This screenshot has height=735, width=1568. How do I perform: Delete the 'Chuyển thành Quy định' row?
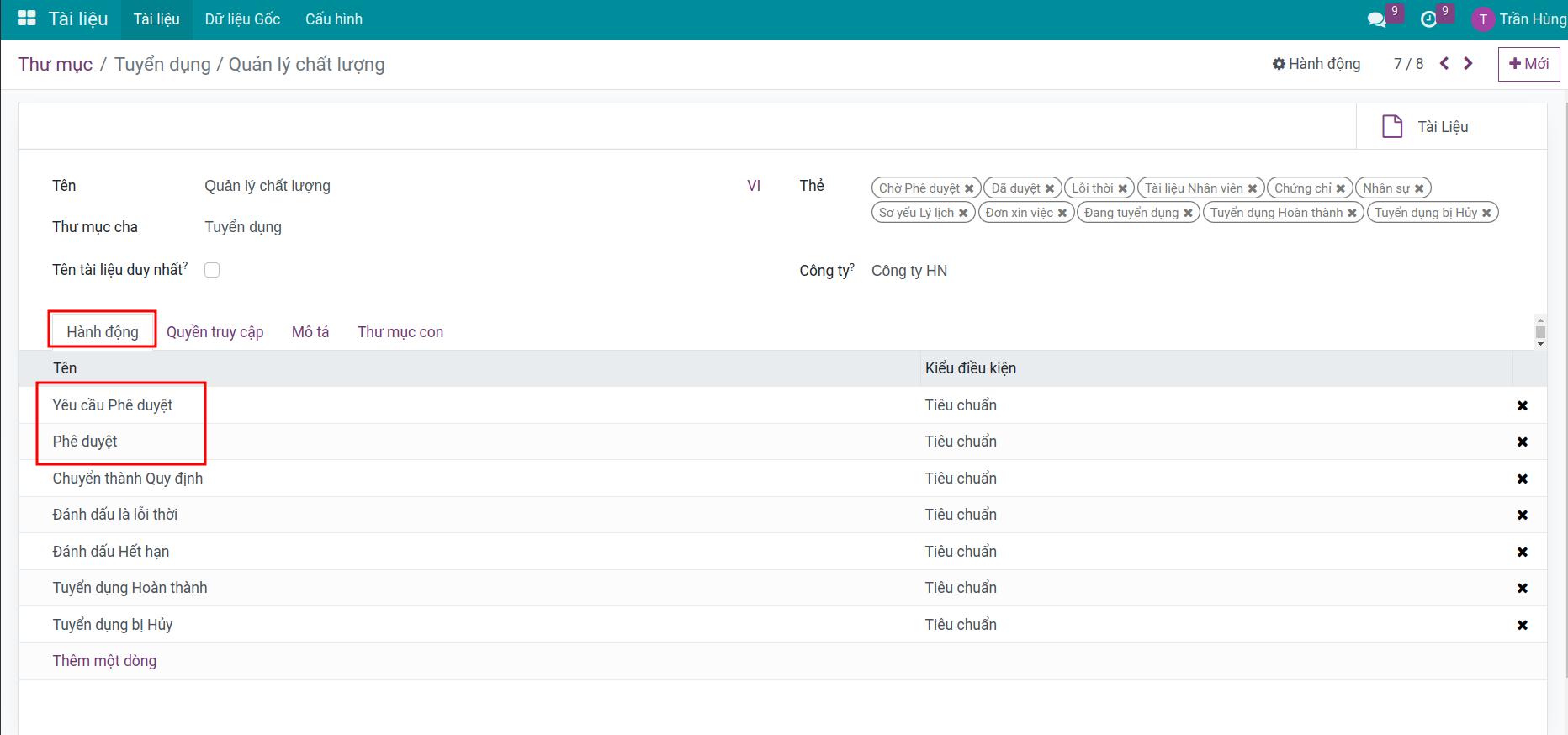(x=1522, y=479)
